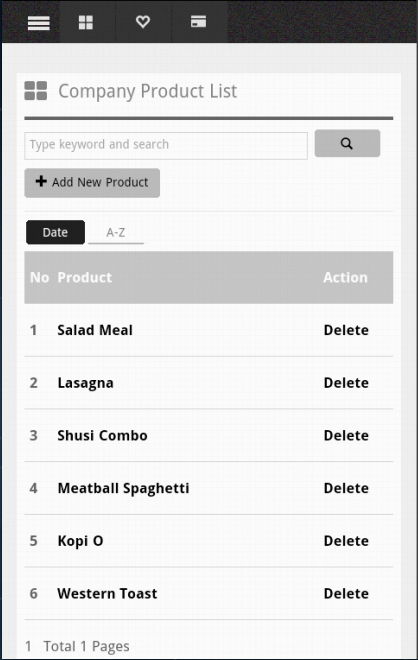Open the Western Toast product entry

[107, 593]
